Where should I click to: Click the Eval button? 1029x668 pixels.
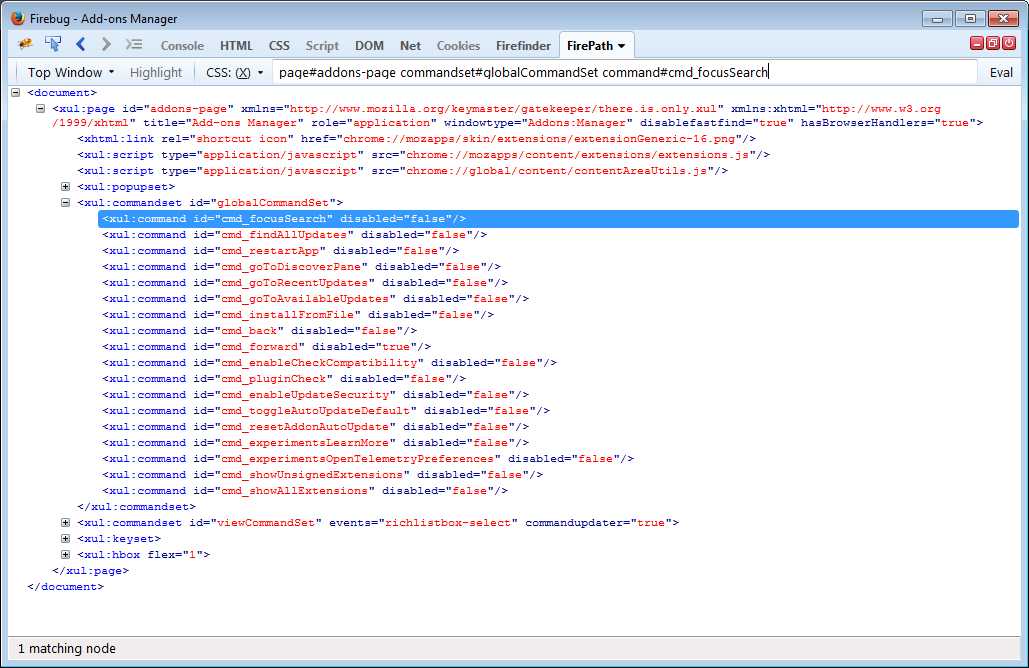tap(1001, 72)
